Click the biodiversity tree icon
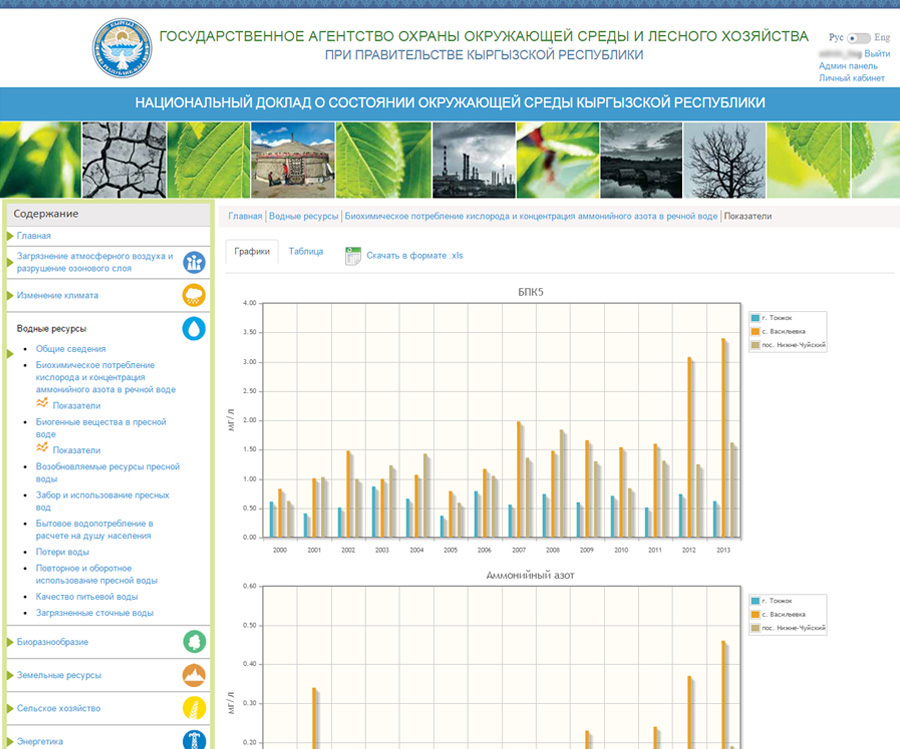This screenshot has width=900, height=749. [194, 642]
